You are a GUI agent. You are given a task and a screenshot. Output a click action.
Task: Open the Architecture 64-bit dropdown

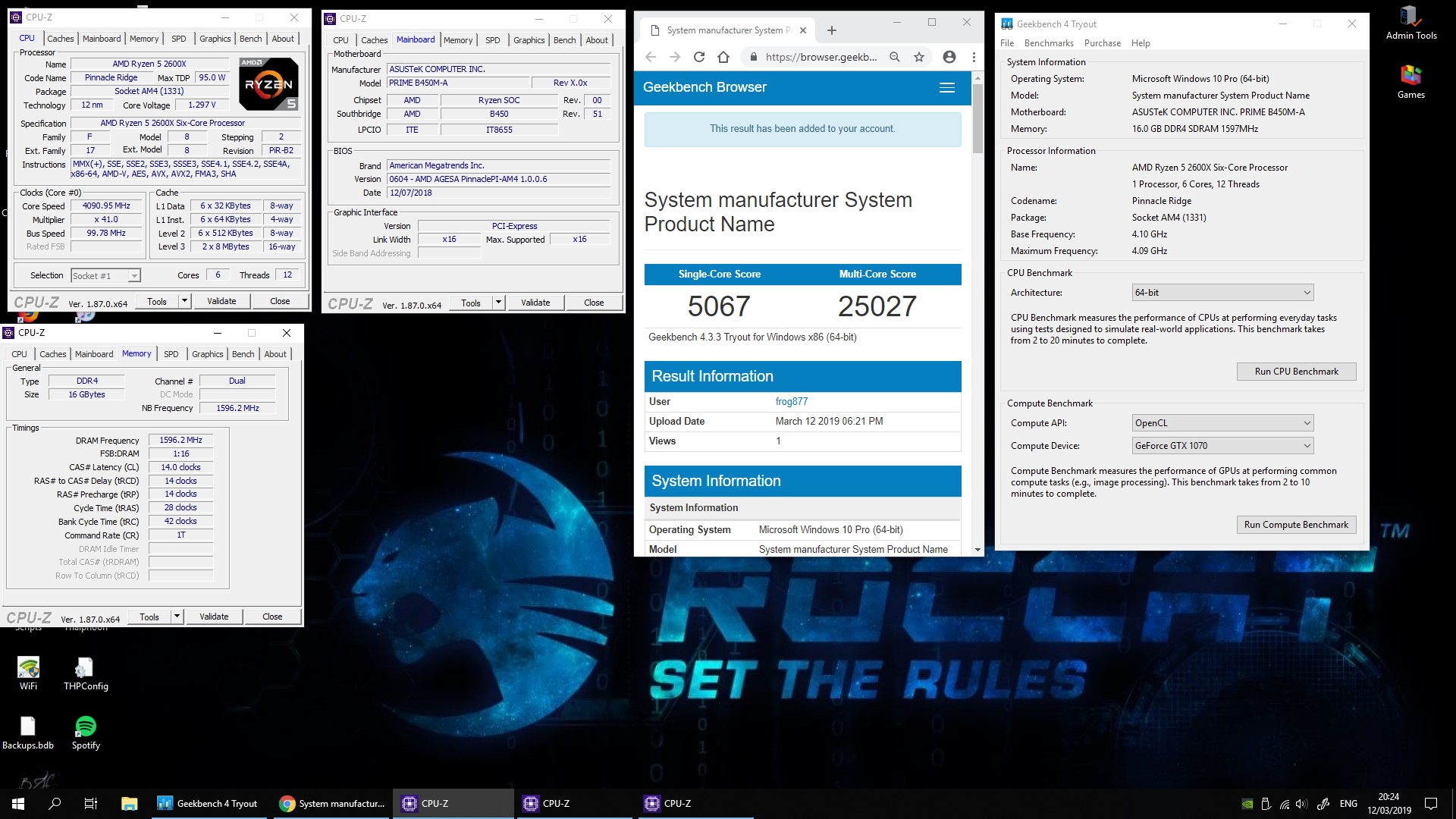[1222, 293]
